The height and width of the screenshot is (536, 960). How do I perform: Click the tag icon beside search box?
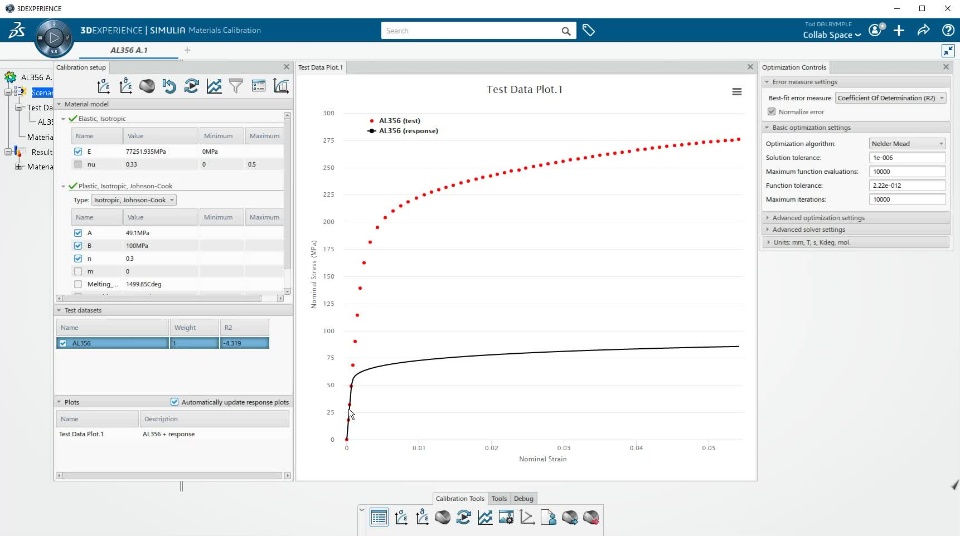tap(588, 30)
